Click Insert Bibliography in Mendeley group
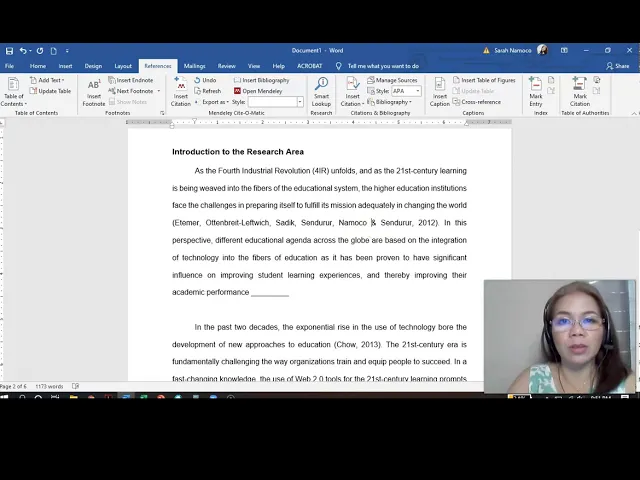Viewport: 640px width, 480px height. click(261, 80)
